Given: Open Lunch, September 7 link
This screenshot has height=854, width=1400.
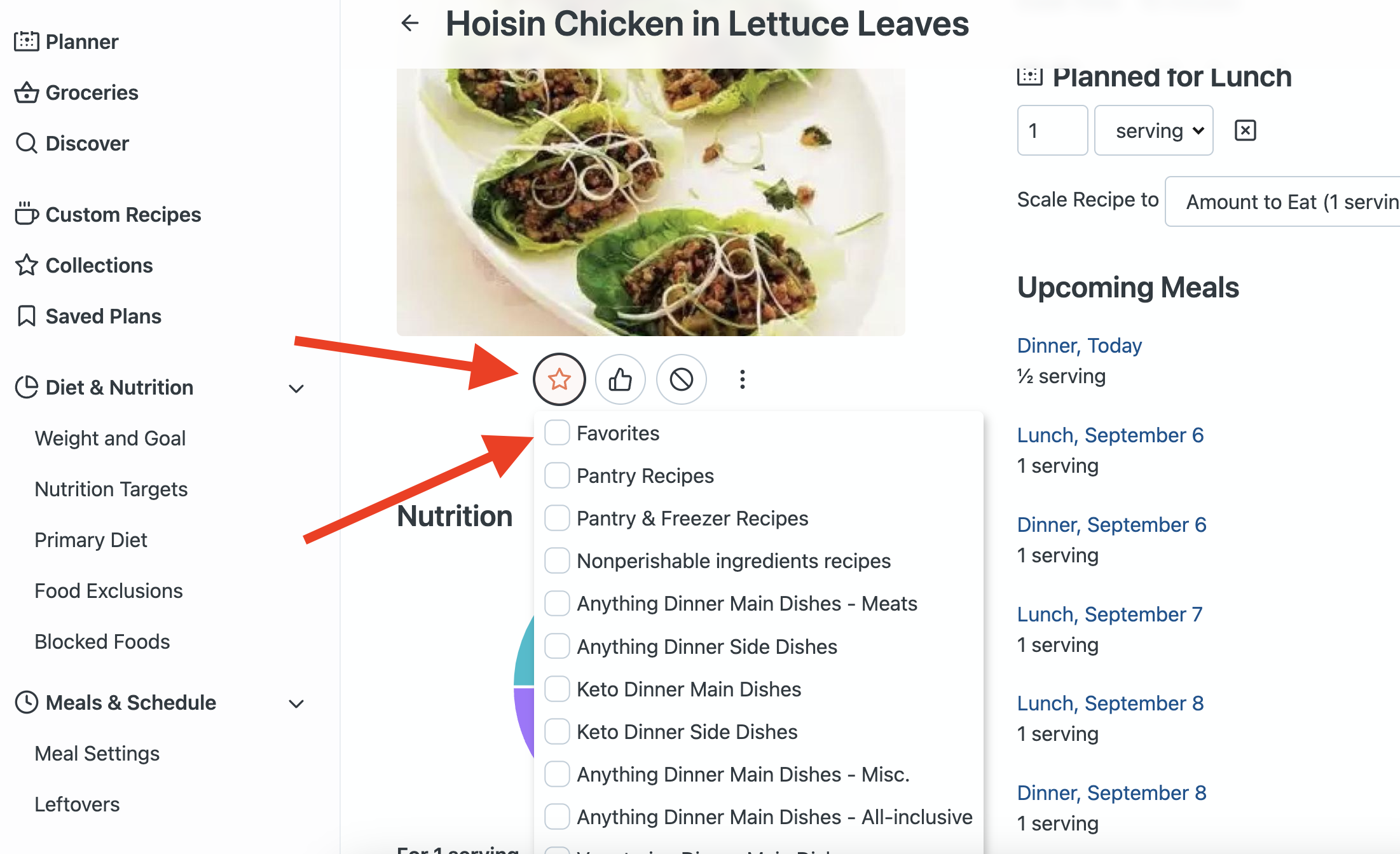Looking at the screenshot, I should click(x=1109, y=614).
